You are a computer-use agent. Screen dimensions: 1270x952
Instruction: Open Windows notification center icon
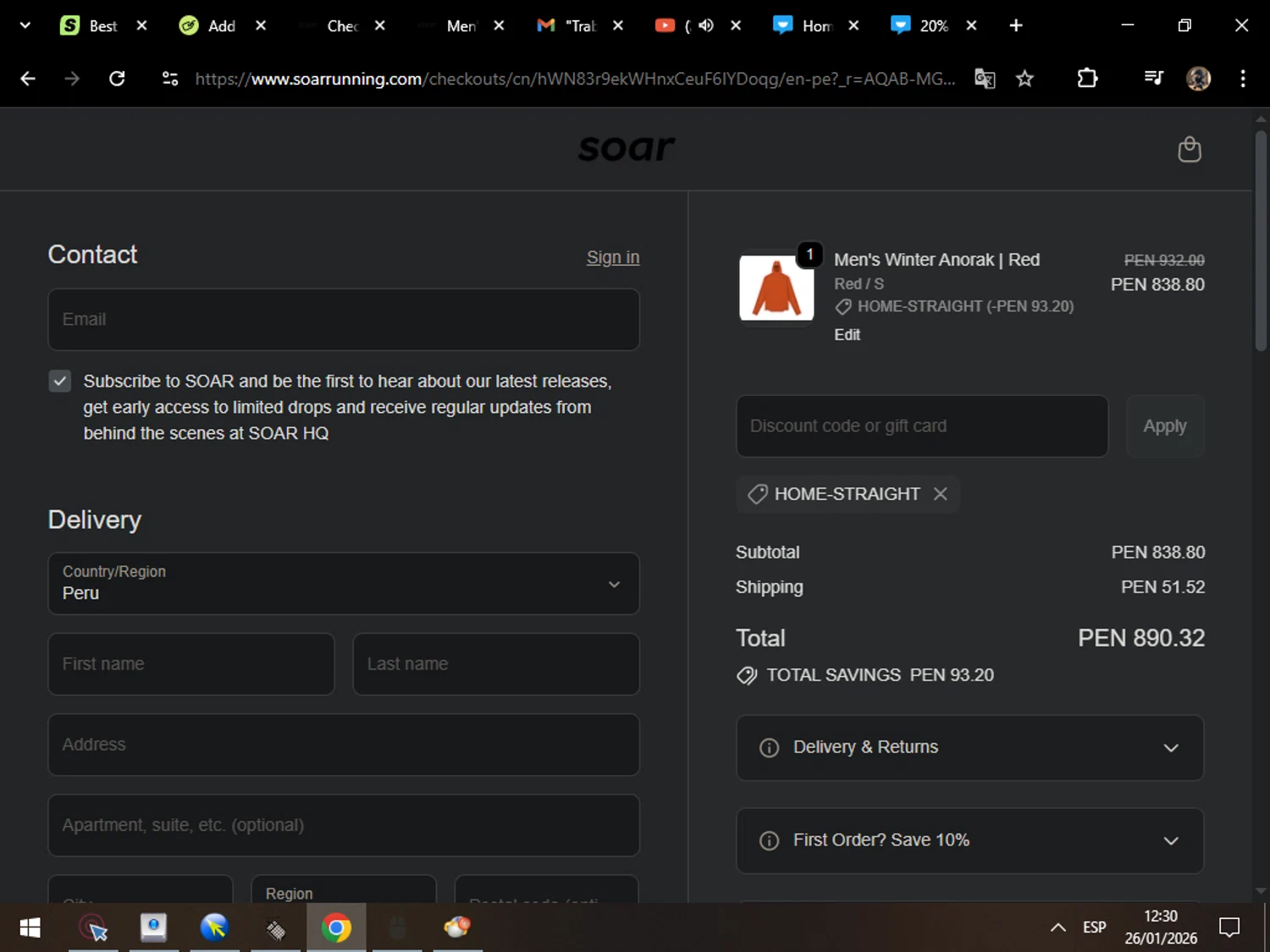click(x=1229, y=927)
